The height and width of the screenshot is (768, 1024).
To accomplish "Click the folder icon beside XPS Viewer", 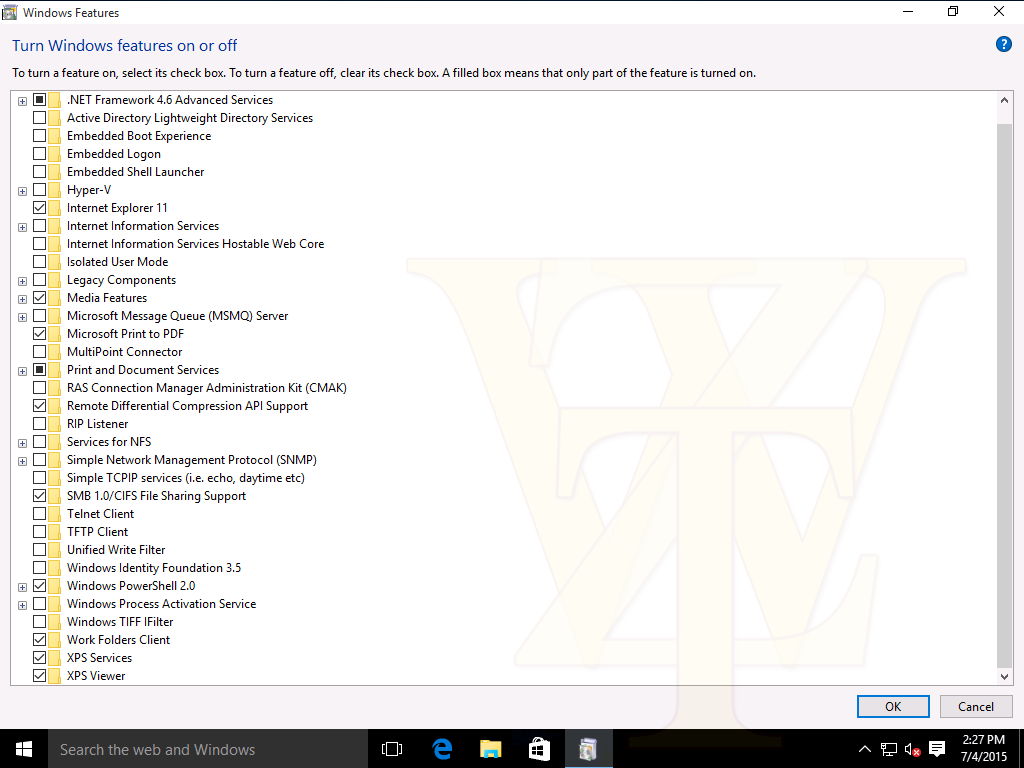I will (x=54, y=676).
